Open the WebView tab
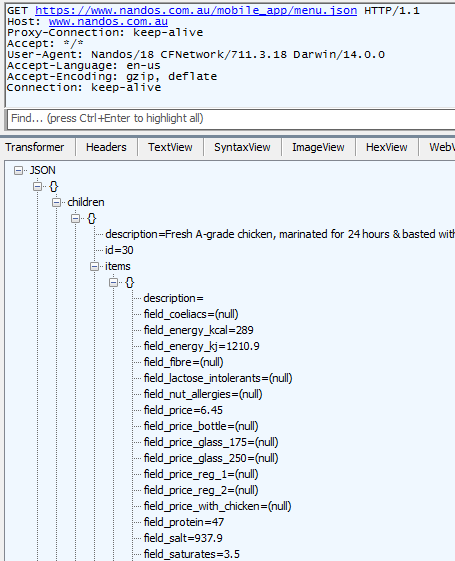This screenshot has height=561, width=455. (x=437, y=147)
